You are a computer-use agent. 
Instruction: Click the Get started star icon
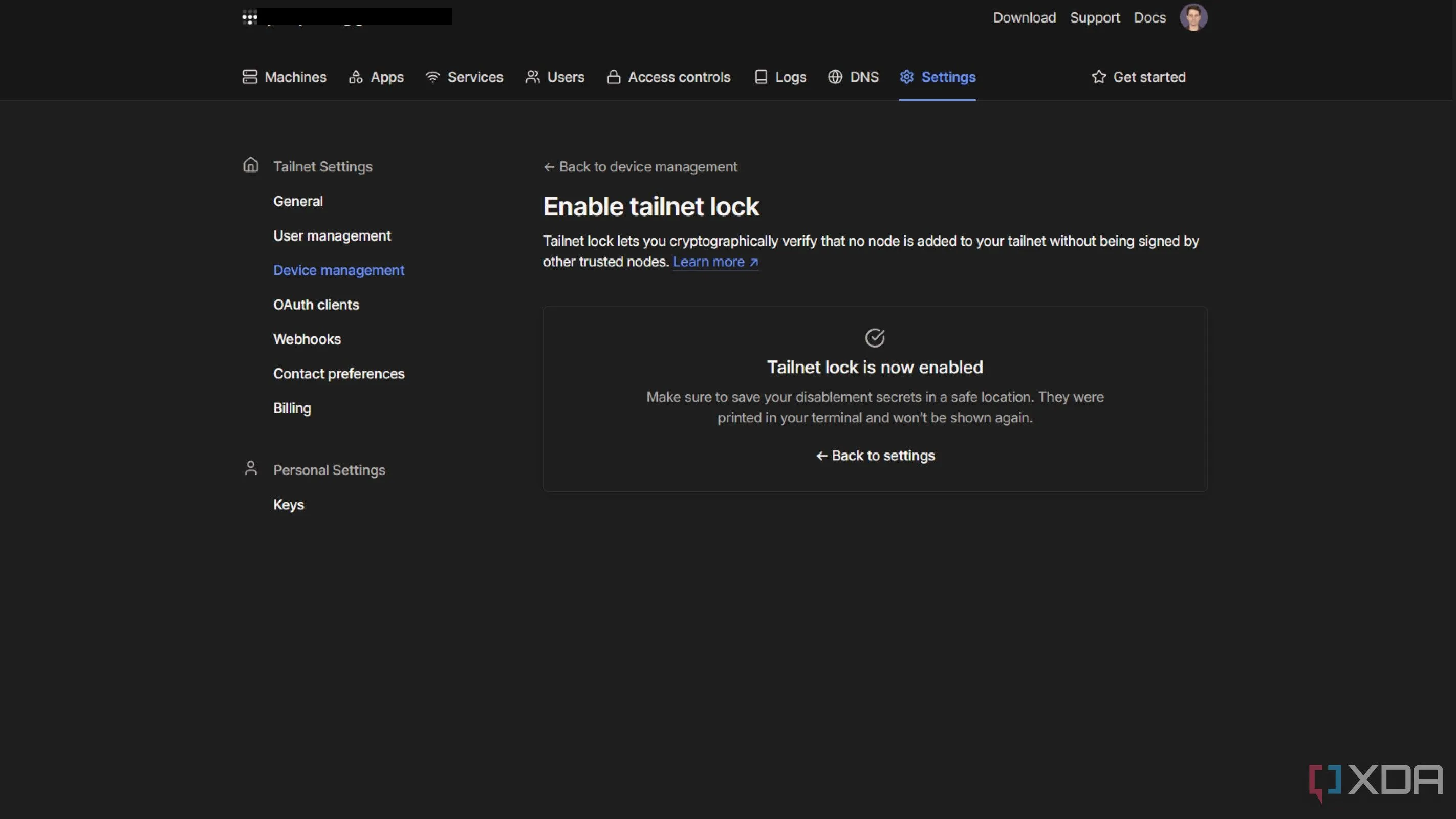(x=1098, y=77)
